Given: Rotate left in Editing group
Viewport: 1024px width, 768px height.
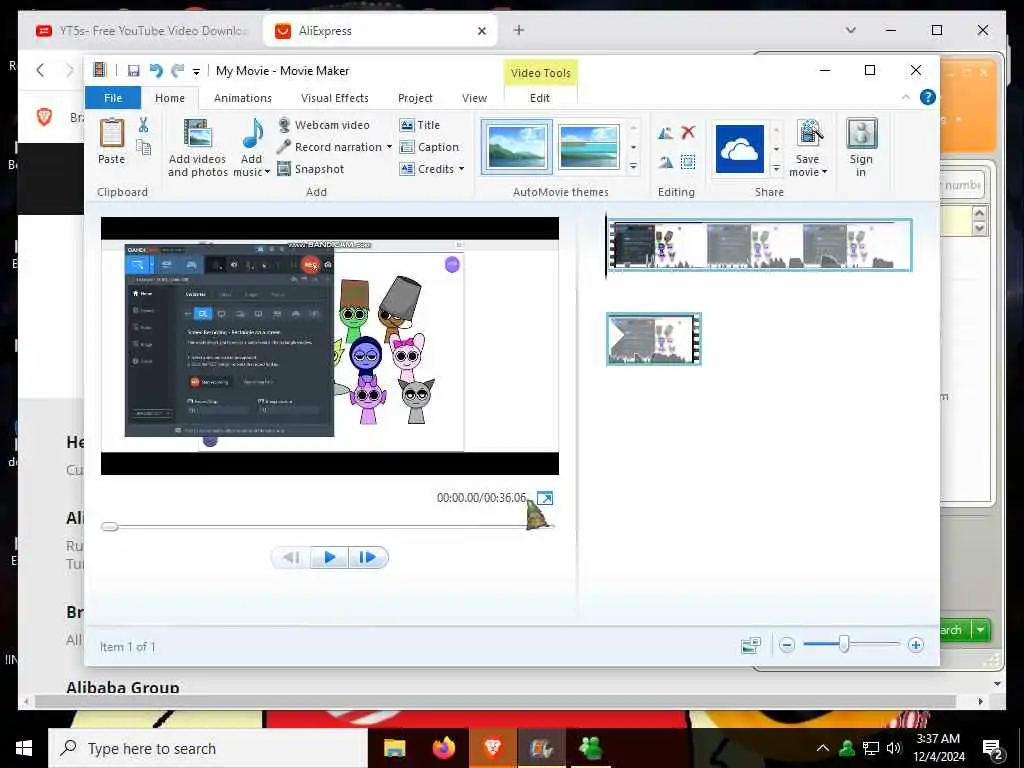Looking at the screenshot, I should (665, 133).
